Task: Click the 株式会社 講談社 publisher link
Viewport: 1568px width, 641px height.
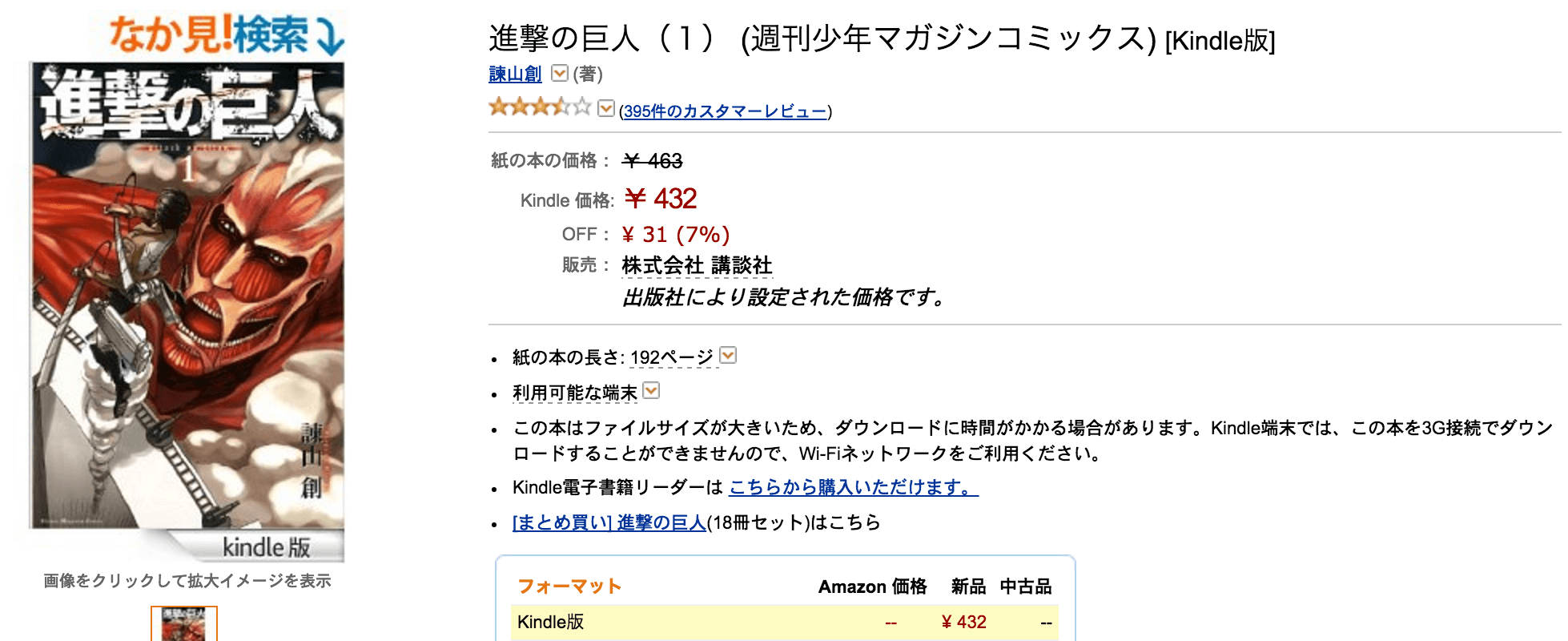Action: [698, 264]
